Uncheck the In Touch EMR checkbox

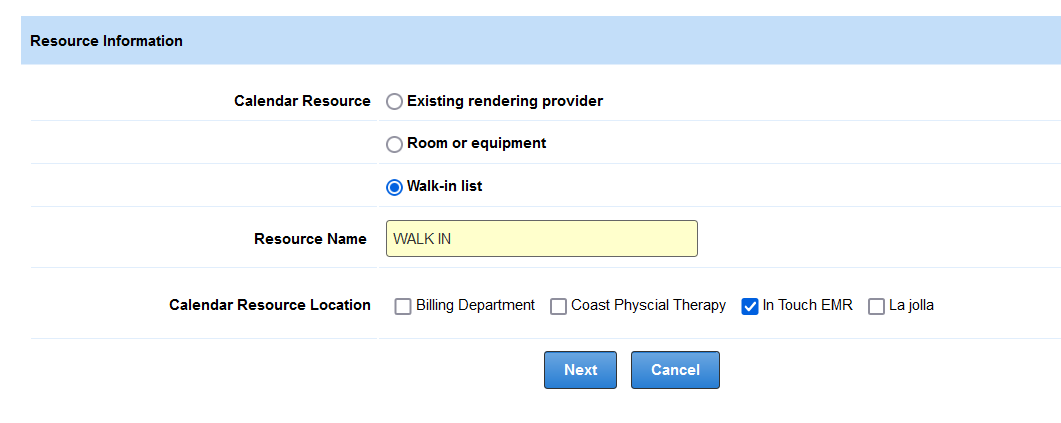[750, 306]
